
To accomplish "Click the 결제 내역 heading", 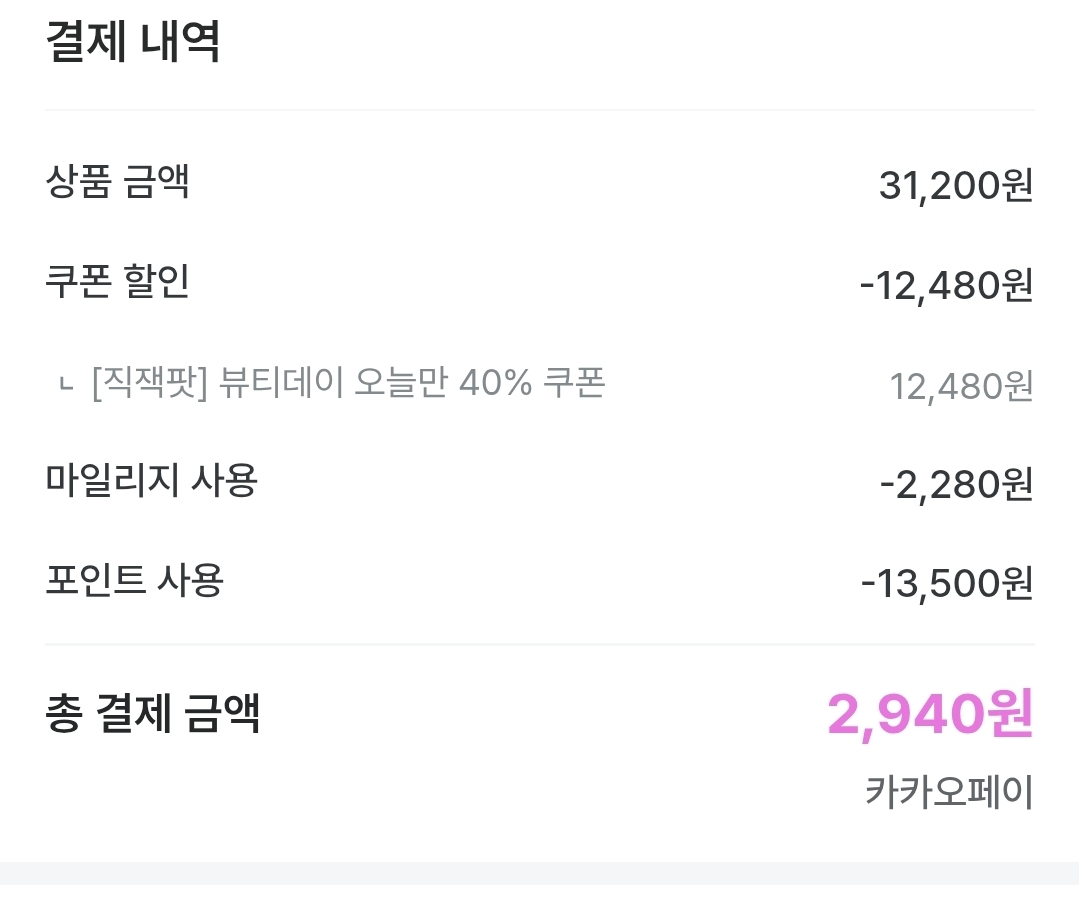I will pos(133,43).
